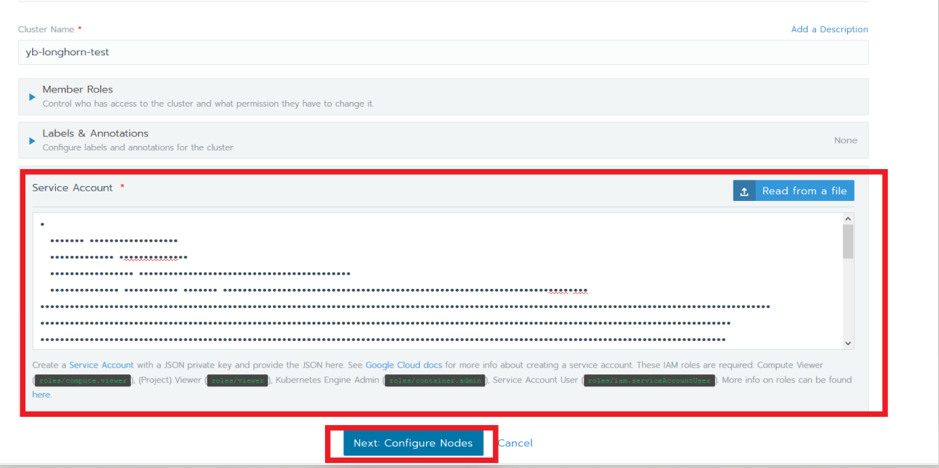
Task: Open the Google Cloud docs link
Action: click(x=403, y=366)
